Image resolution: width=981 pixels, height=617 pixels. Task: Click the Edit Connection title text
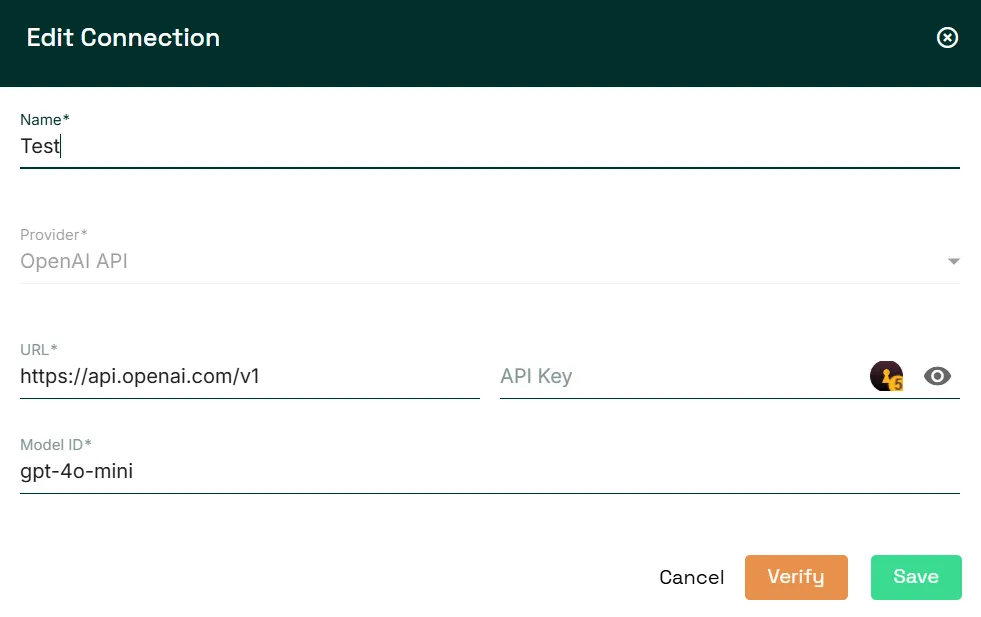click(123, 38)
